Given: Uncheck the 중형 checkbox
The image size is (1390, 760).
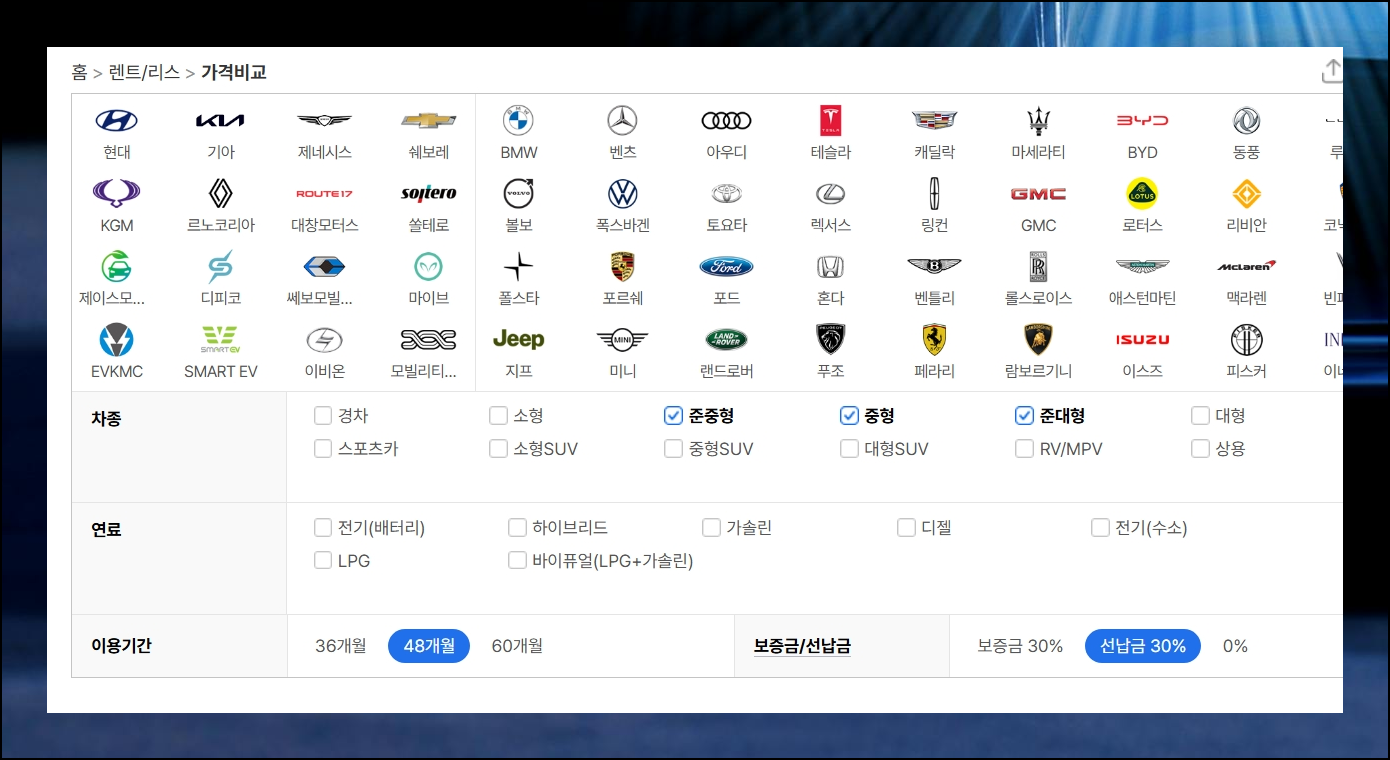Looking at the screenshot, I should pyautogui.click(x=849, y=416).
